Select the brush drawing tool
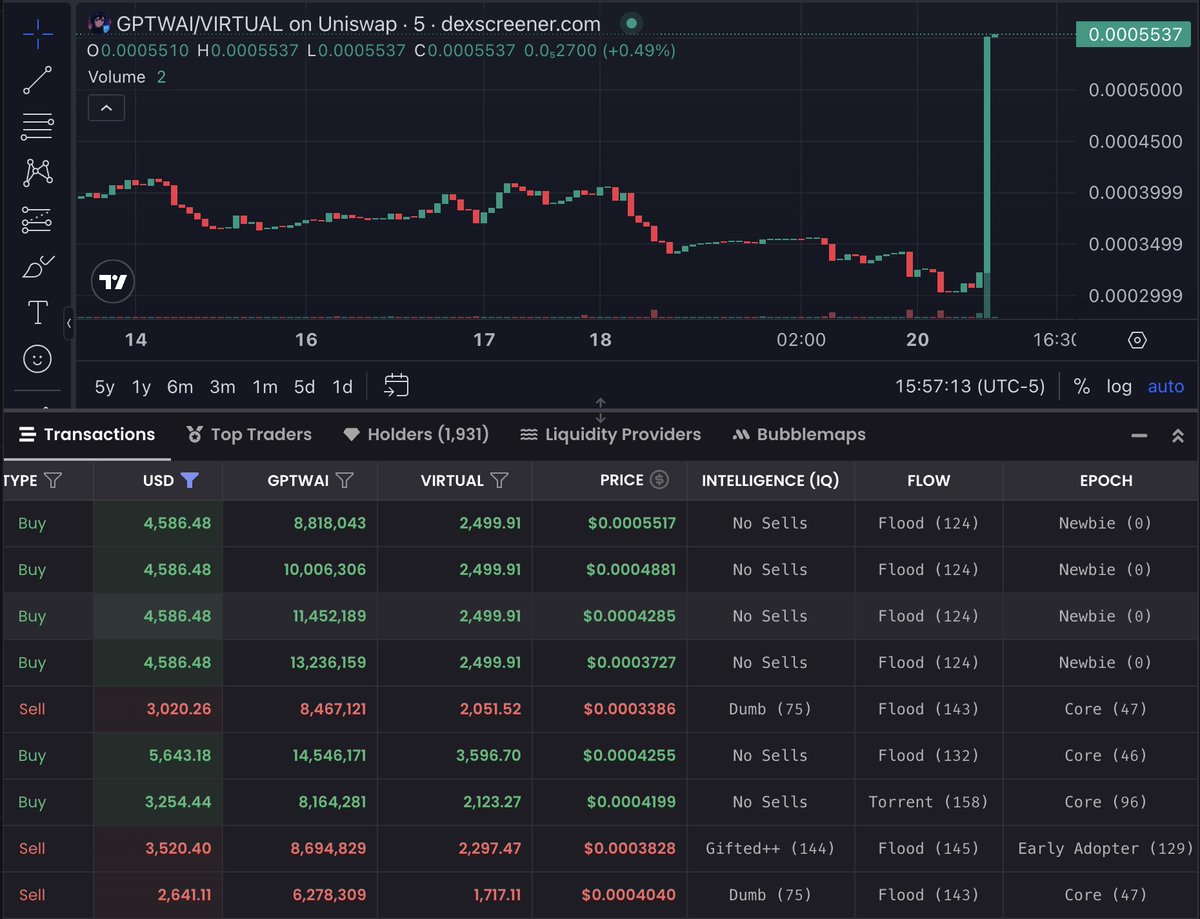Screen dimensions: 1200x919 [38, 266]
